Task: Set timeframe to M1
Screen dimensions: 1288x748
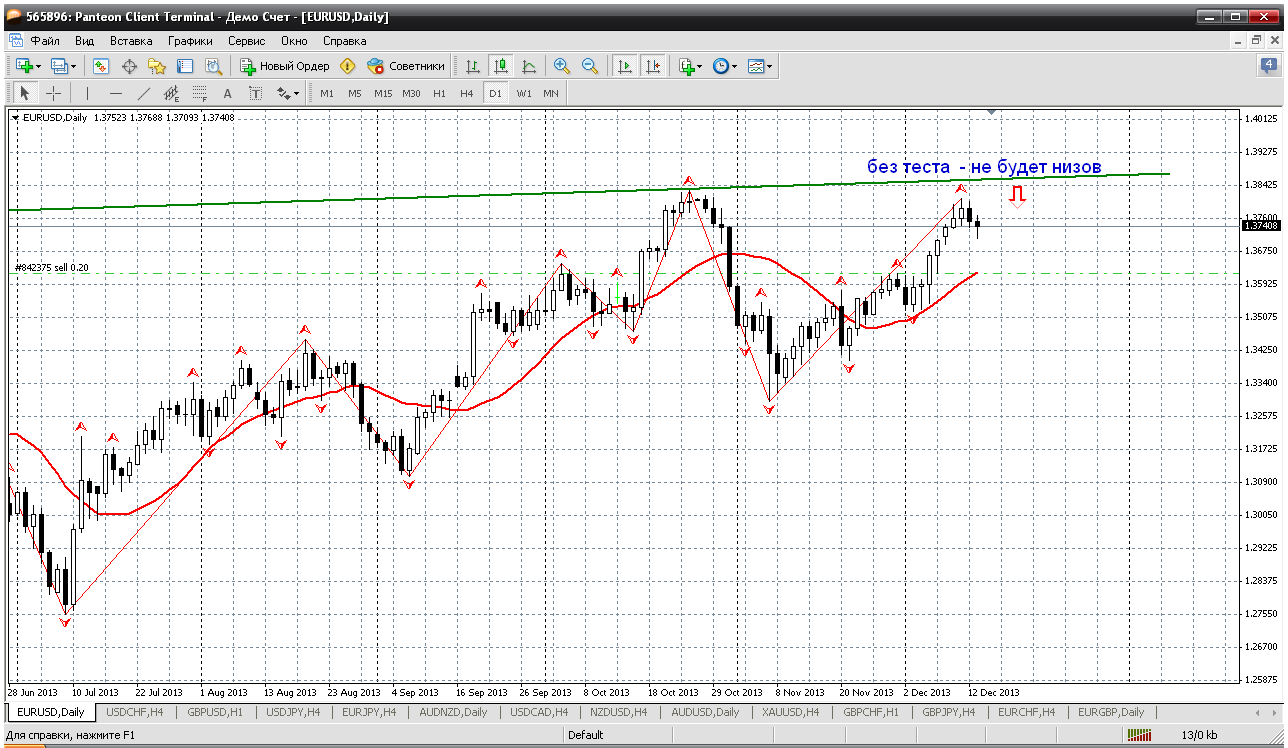Action: coord(327,93)
